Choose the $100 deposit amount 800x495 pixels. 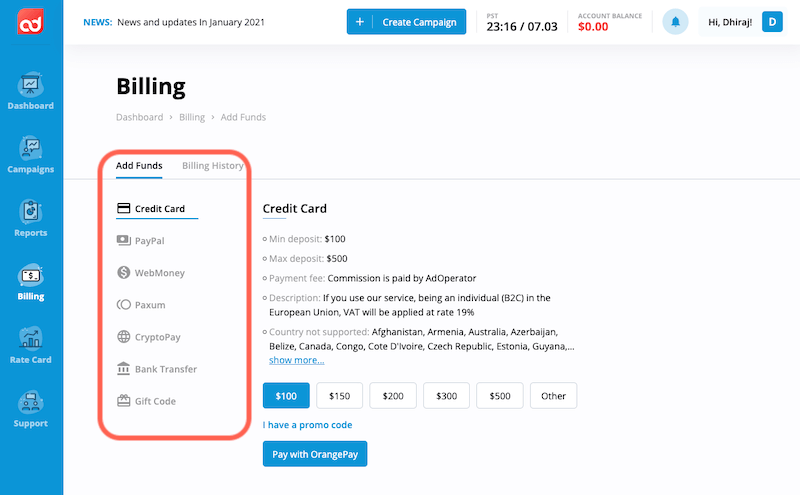(x=286, y=395)
